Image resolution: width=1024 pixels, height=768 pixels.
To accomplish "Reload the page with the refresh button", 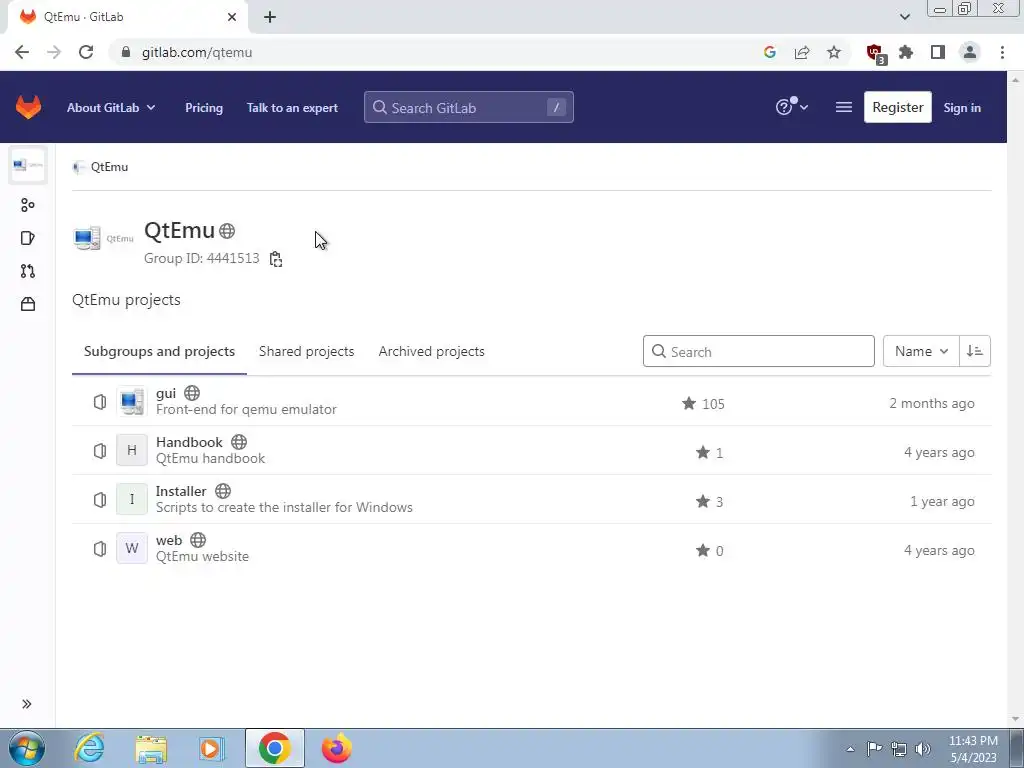I will coord(86,52).
